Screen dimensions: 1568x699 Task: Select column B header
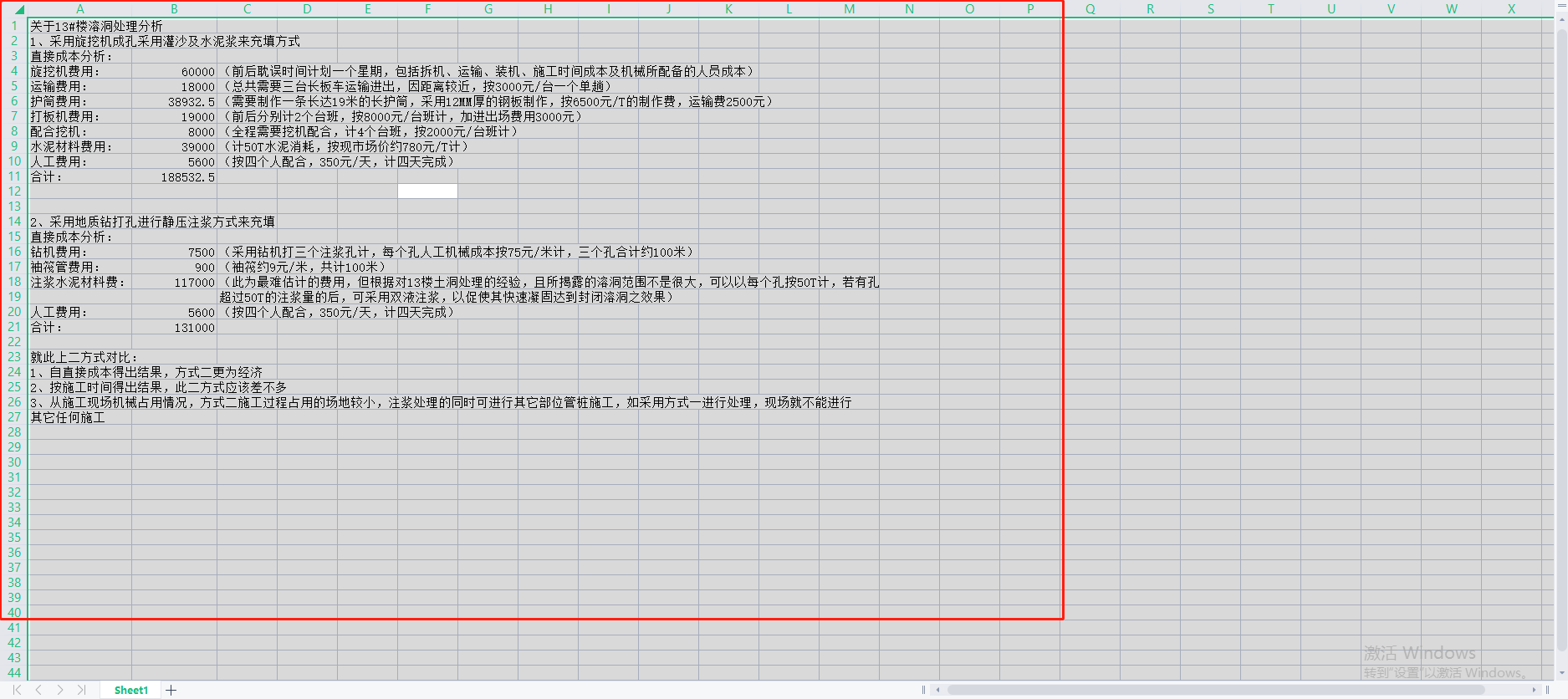(x=174, y=9)
